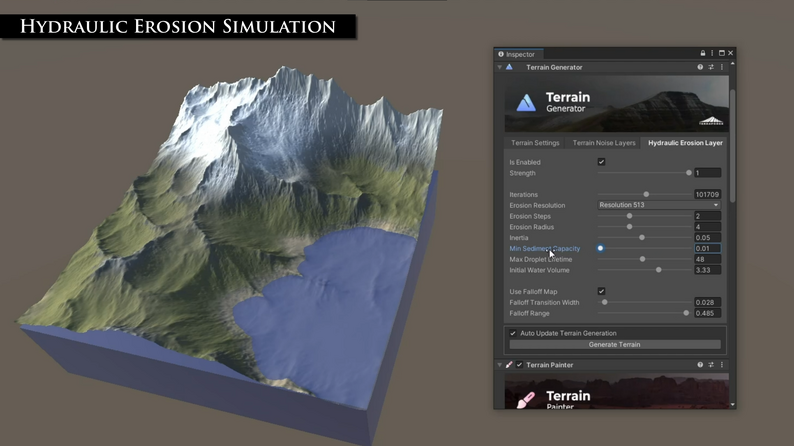The height and width of the screenshot is (446, 794).
Task: Open Terrain Generator component options menu
Action: pos(722,67)
